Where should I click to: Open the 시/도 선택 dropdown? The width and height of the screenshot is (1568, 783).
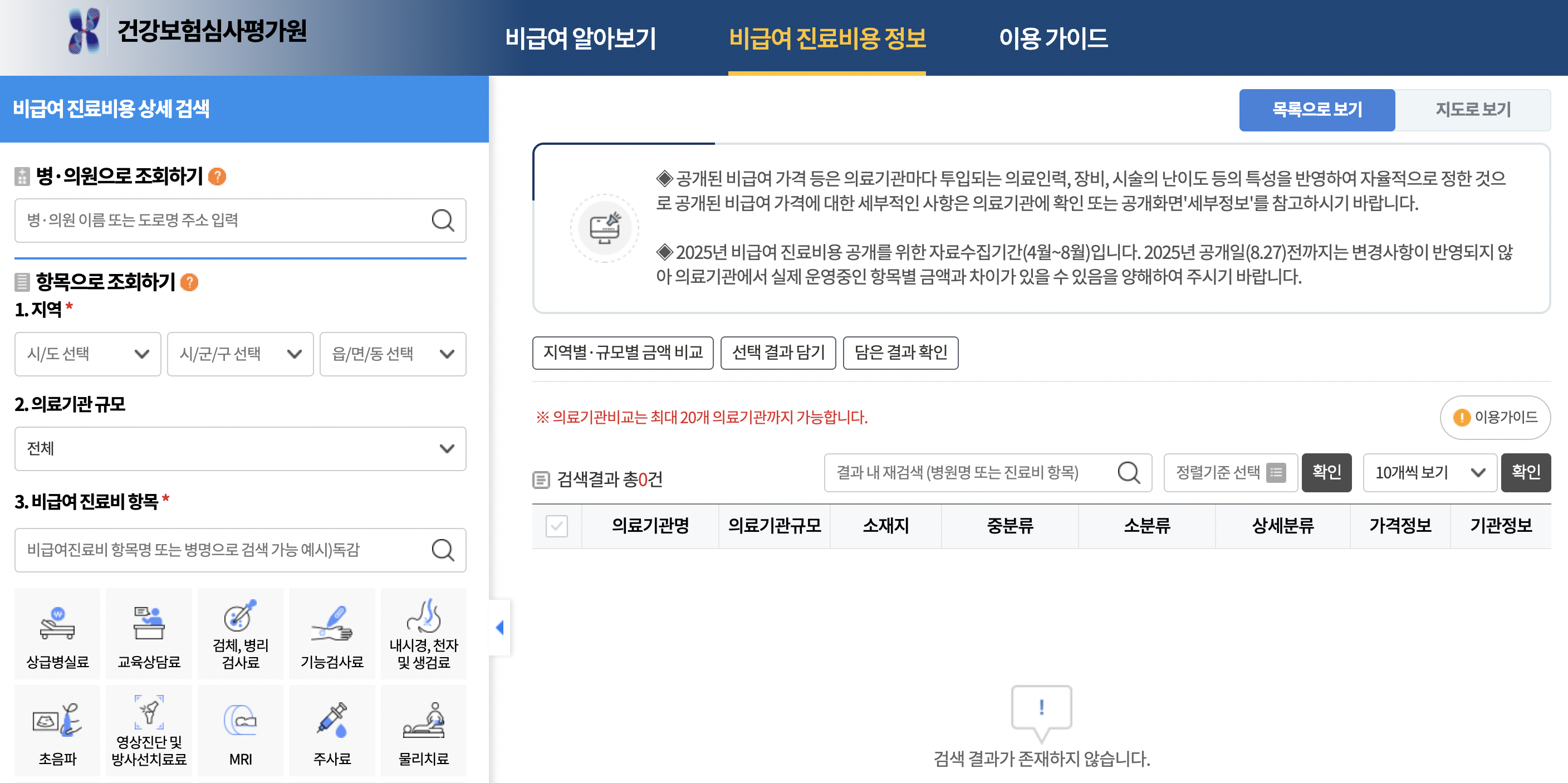(87, 354)
